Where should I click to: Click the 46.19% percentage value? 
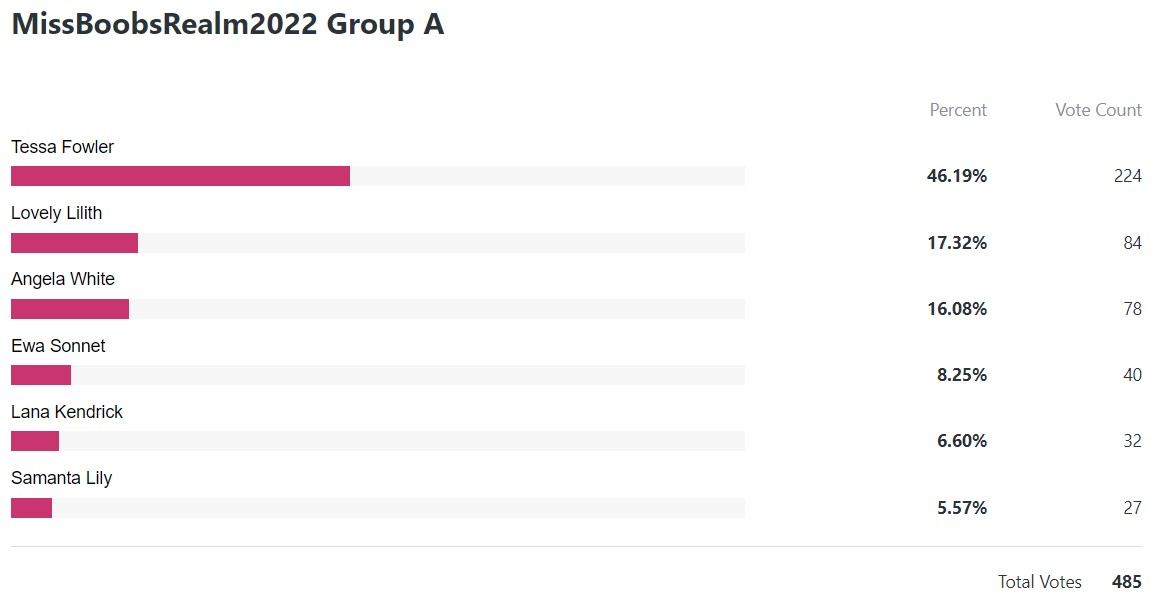[957, 176]
